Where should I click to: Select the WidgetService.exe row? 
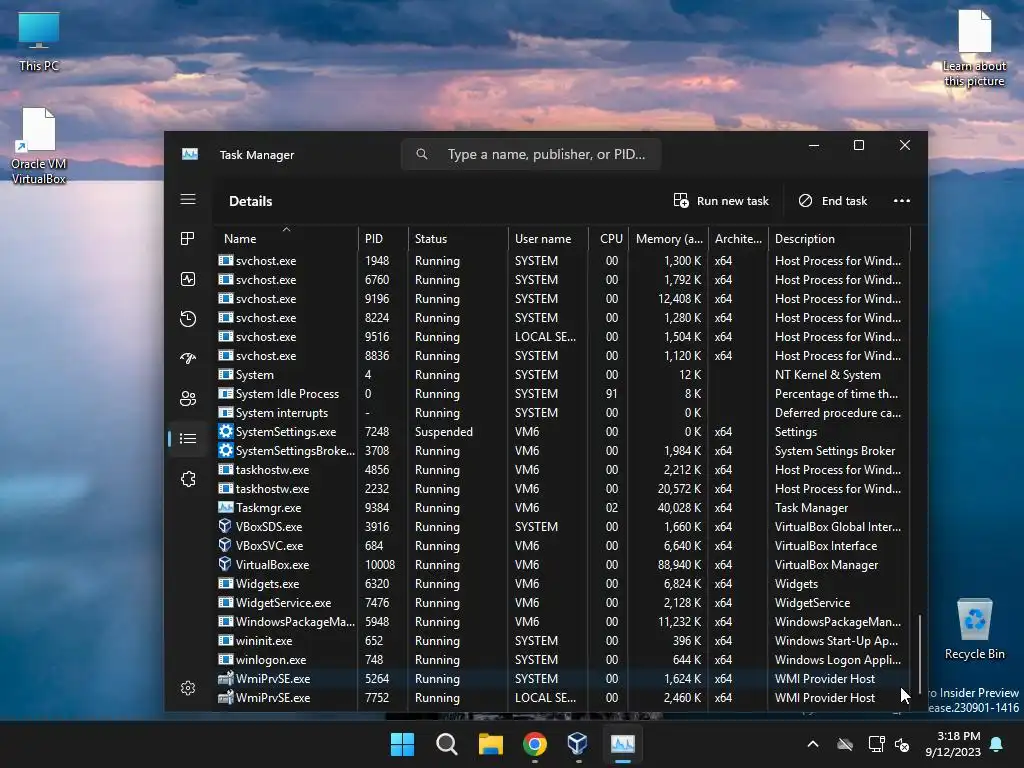[x=562, y=603]
